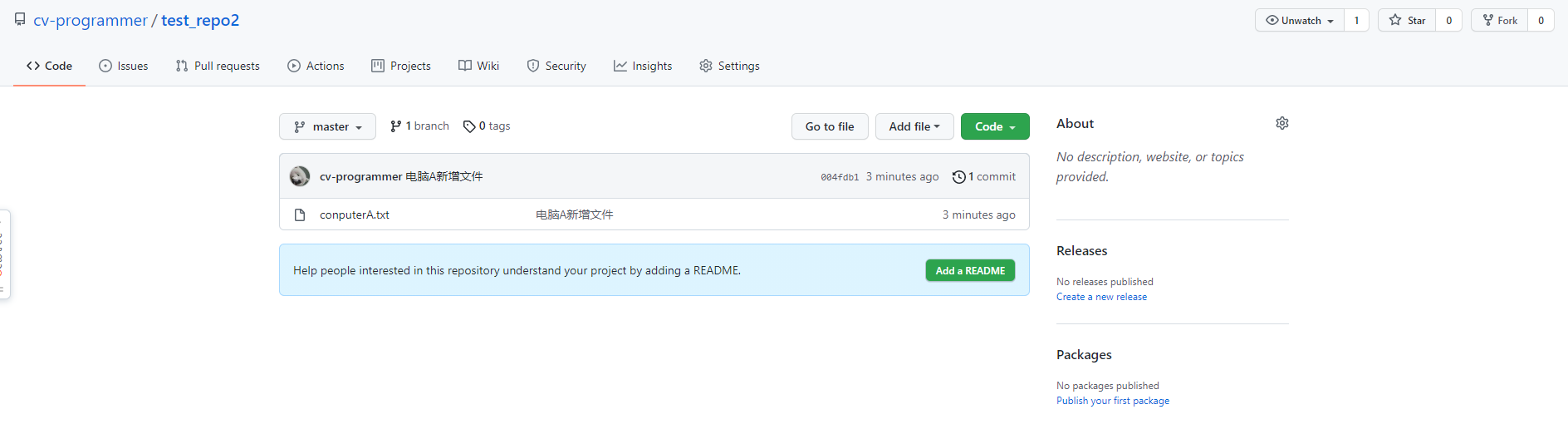Expand the master branch selector
Image resolution: width=1568 pixels, height=434 pixels.
(x=328, y=126)
